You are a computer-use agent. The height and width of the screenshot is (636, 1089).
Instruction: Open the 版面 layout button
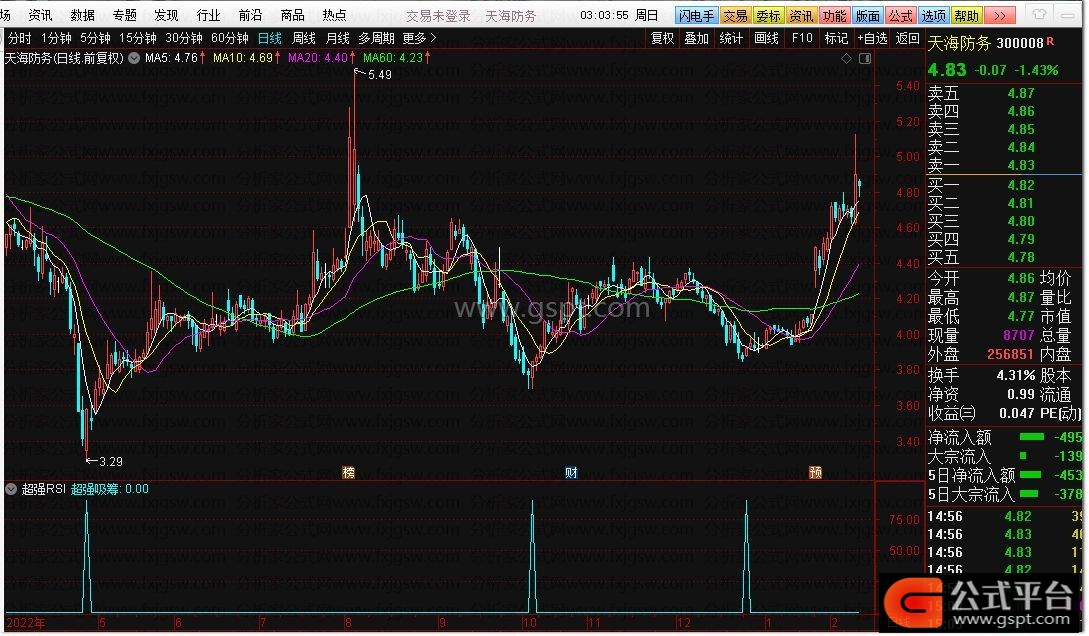pos(867,15)
